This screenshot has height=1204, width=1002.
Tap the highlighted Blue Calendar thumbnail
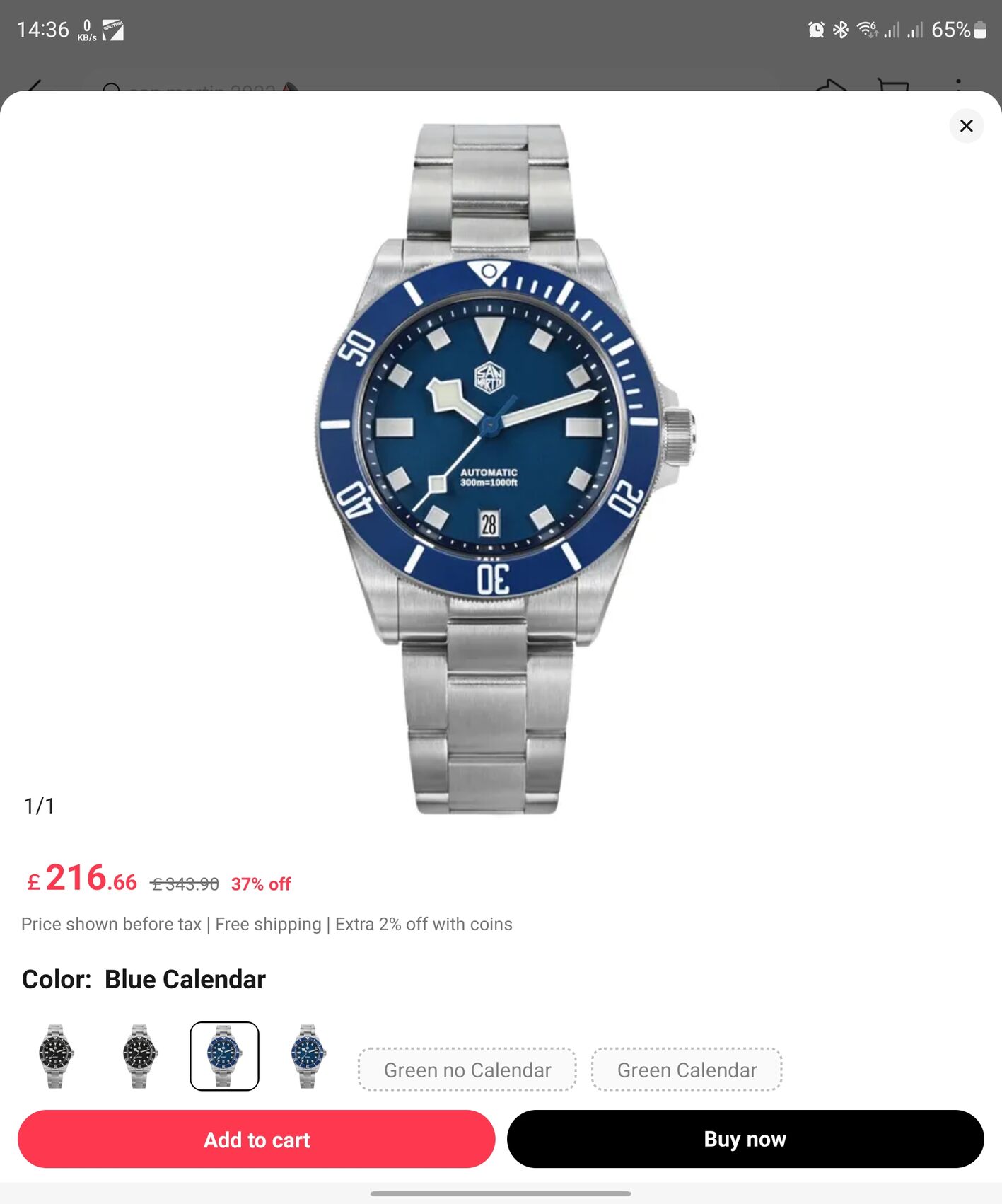(224, 1056)
